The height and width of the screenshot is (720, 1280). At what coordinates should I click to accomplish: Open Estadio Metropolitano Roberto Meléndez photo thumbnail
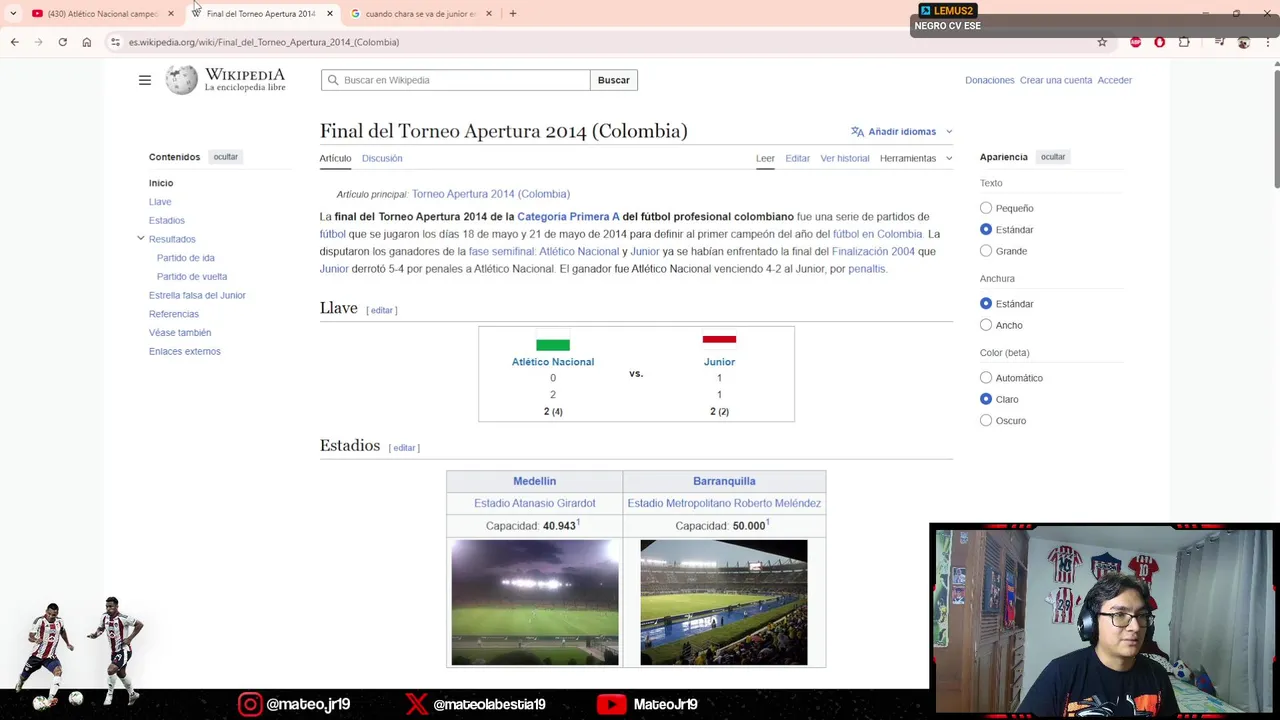[724, 602]
